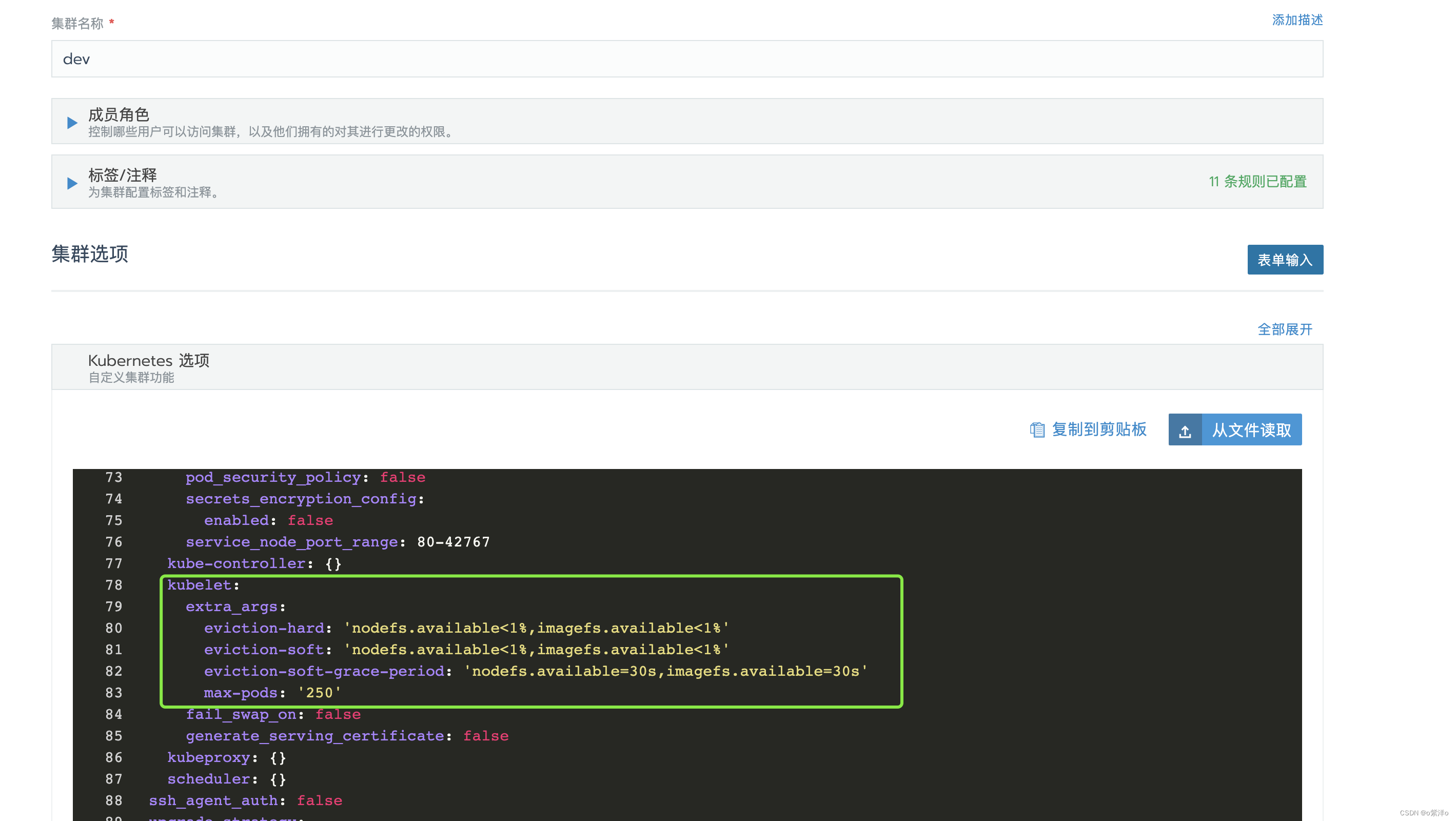Click the kubeproxy: {} line
This screenshot has width=1456, height=821.
[227, 757]
